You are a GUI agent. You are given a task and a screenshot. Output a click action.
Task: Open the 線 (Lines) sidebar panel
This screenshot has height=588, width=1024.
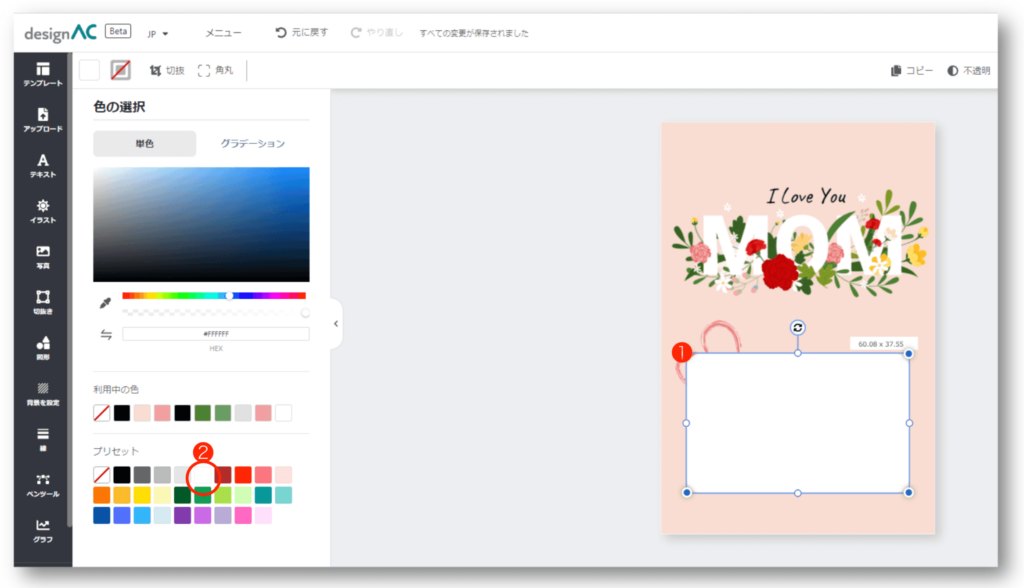click(43, 440)
